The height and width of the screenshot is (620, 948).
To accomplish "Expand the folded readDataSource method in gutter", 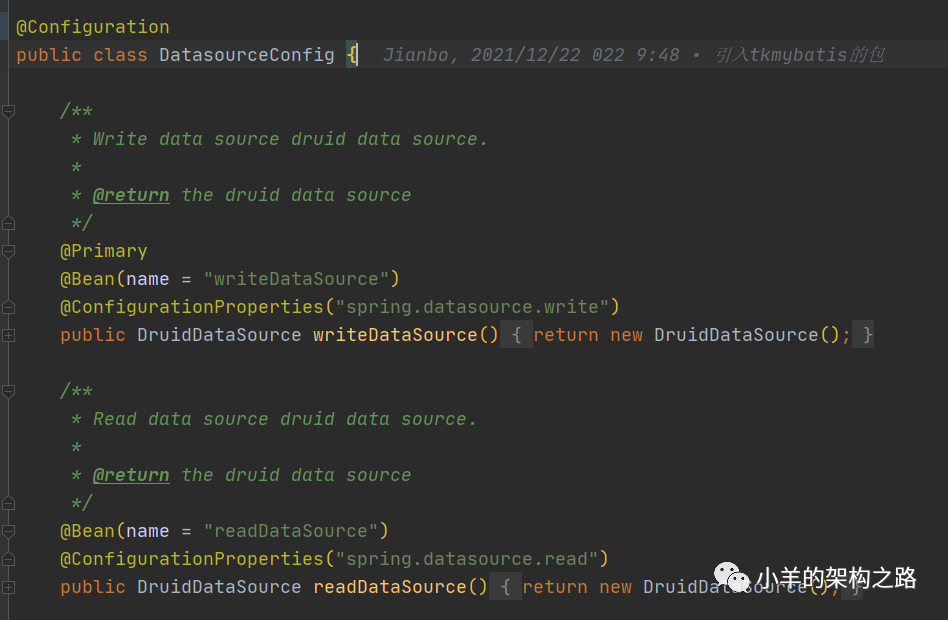I will pos(9,587).
